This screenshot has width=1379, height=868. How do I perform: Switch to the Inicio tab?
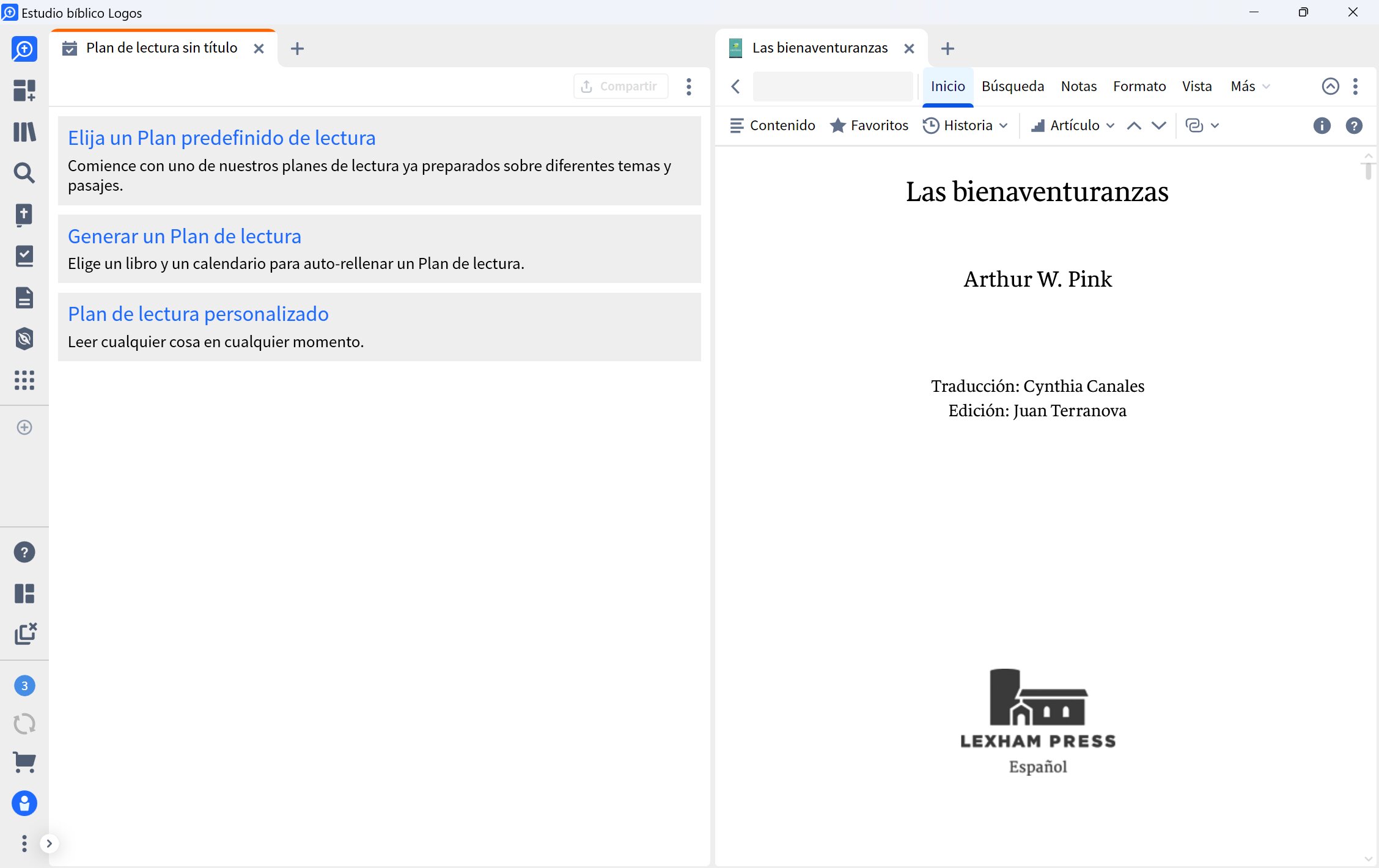click(948, 86)
